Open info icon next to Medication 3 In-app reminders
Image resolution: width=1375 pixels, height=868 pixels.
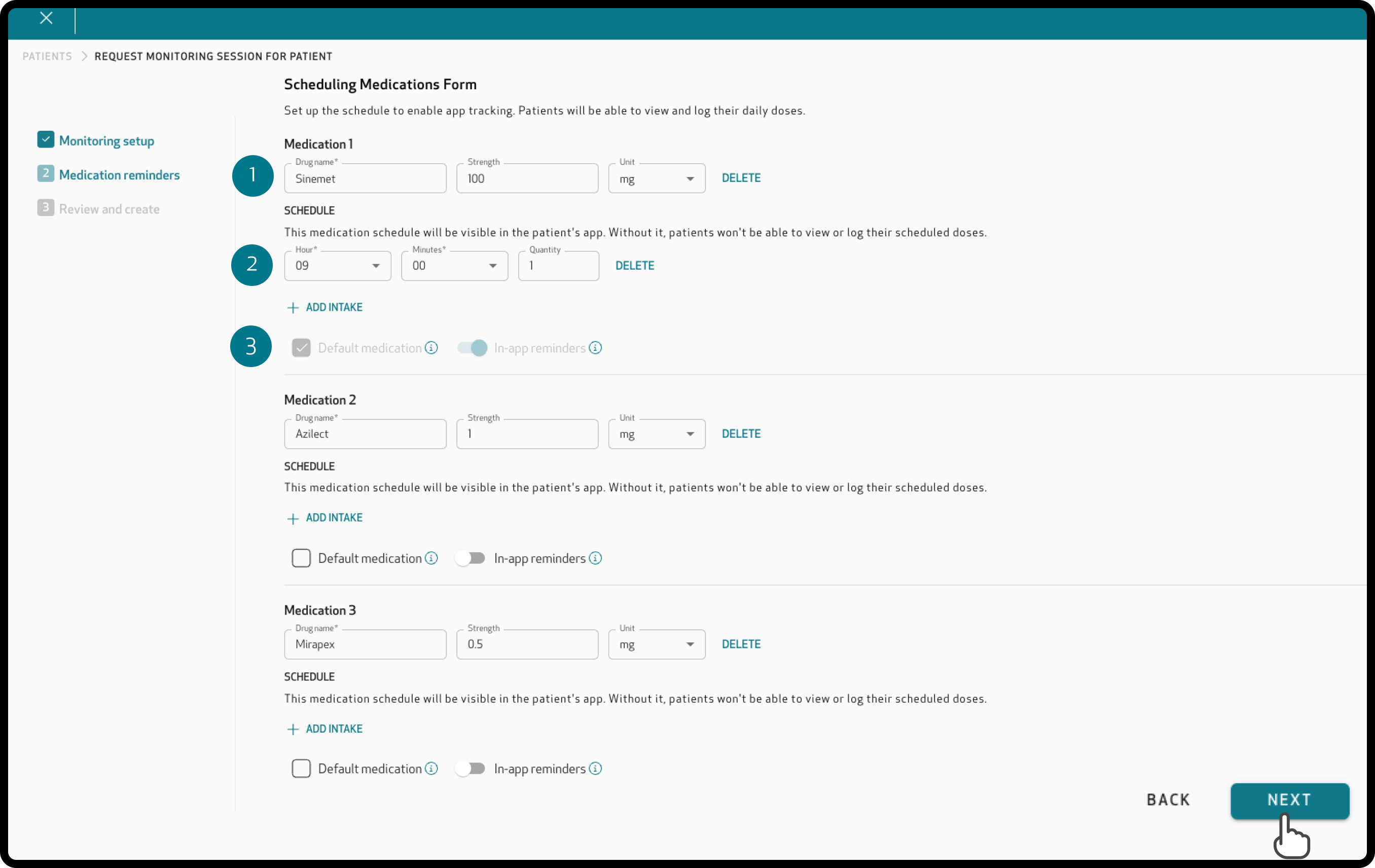click(x=596, y=768)
